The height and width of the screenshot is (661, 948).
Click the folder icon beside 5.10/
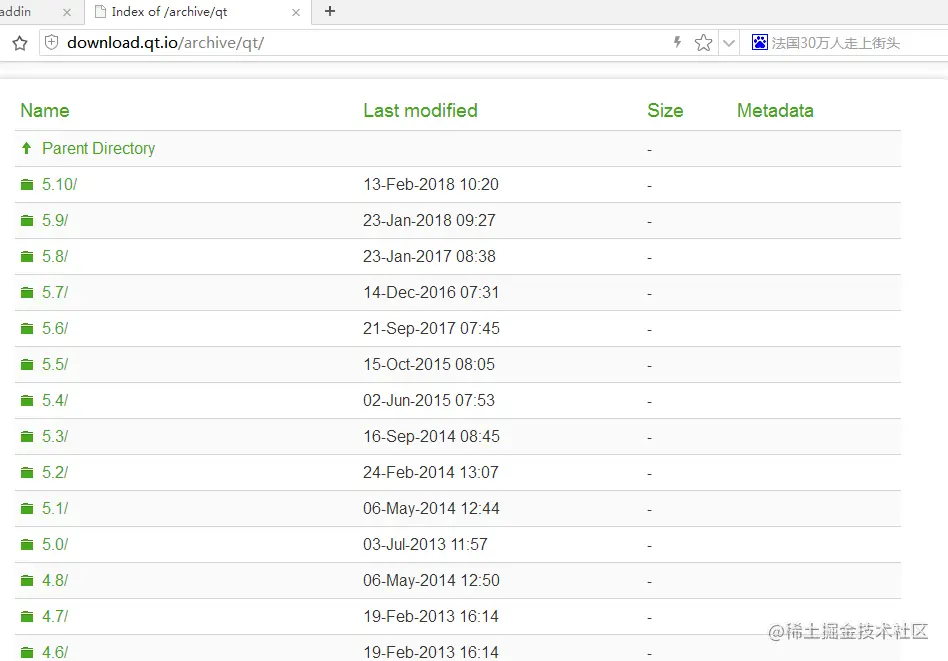coord(27,184)
